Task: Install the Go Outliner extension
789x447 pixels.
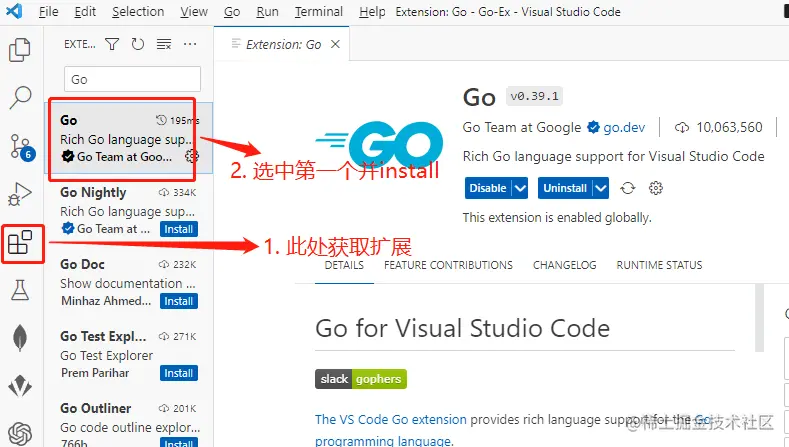Action: pyautogui.click(x=179, y=442)
